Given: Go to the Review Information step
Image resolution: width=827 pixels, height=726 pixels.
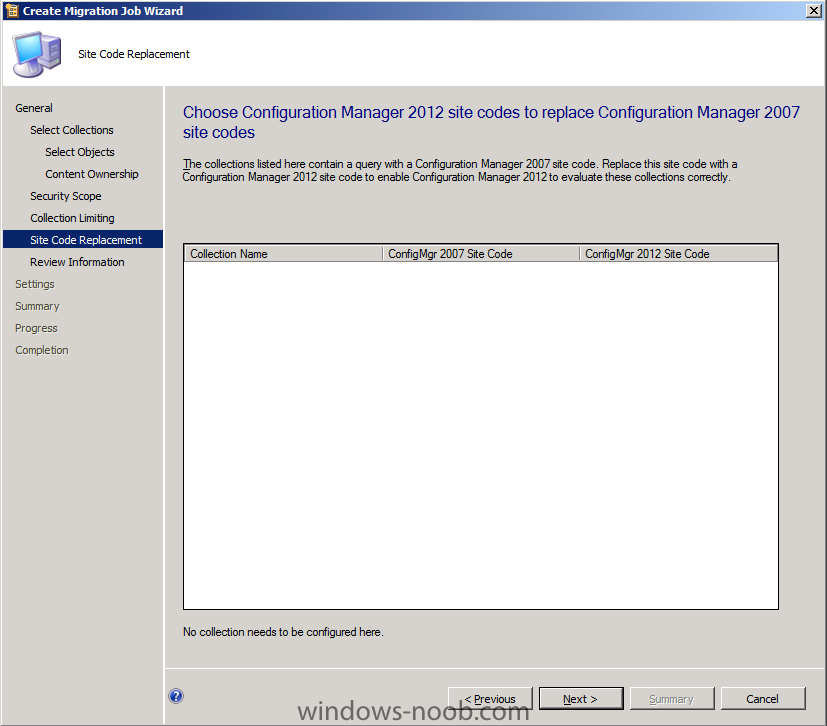Looking at the screenshot, I should [77, 262].
